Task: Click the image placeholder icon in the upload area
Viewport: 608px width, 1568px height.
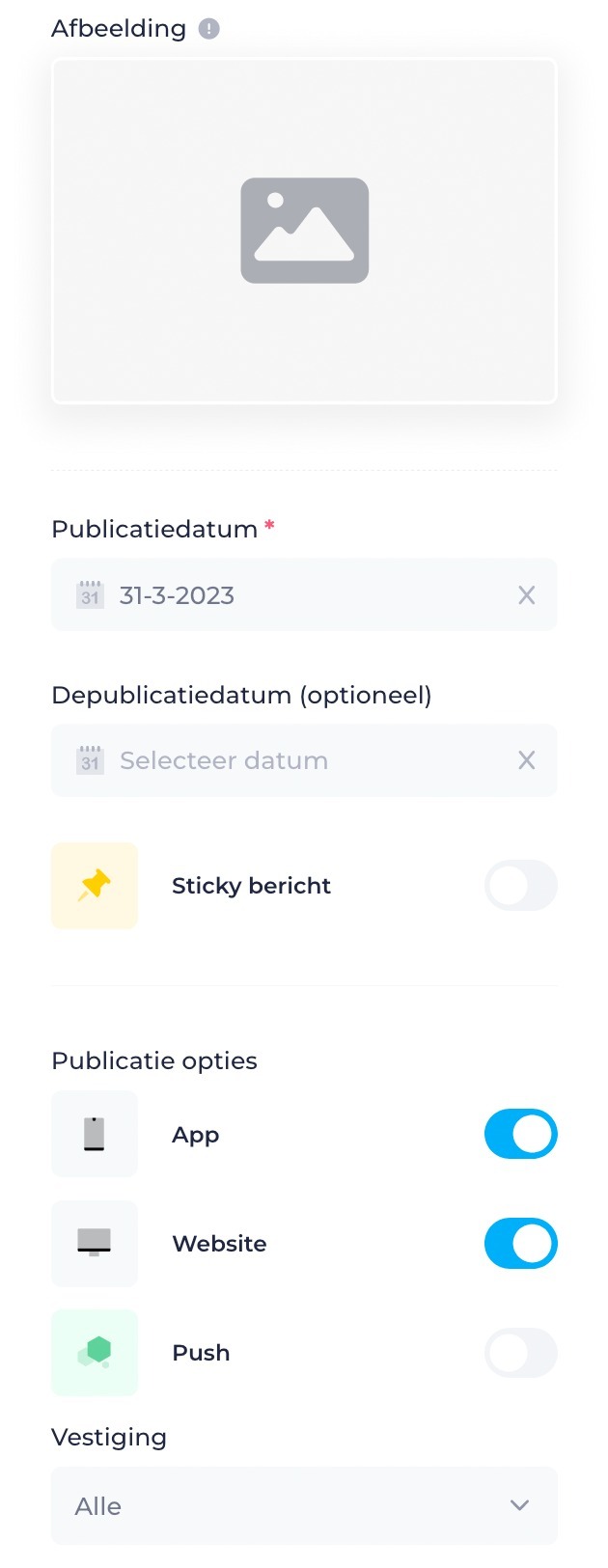Action: pos(304,231)
